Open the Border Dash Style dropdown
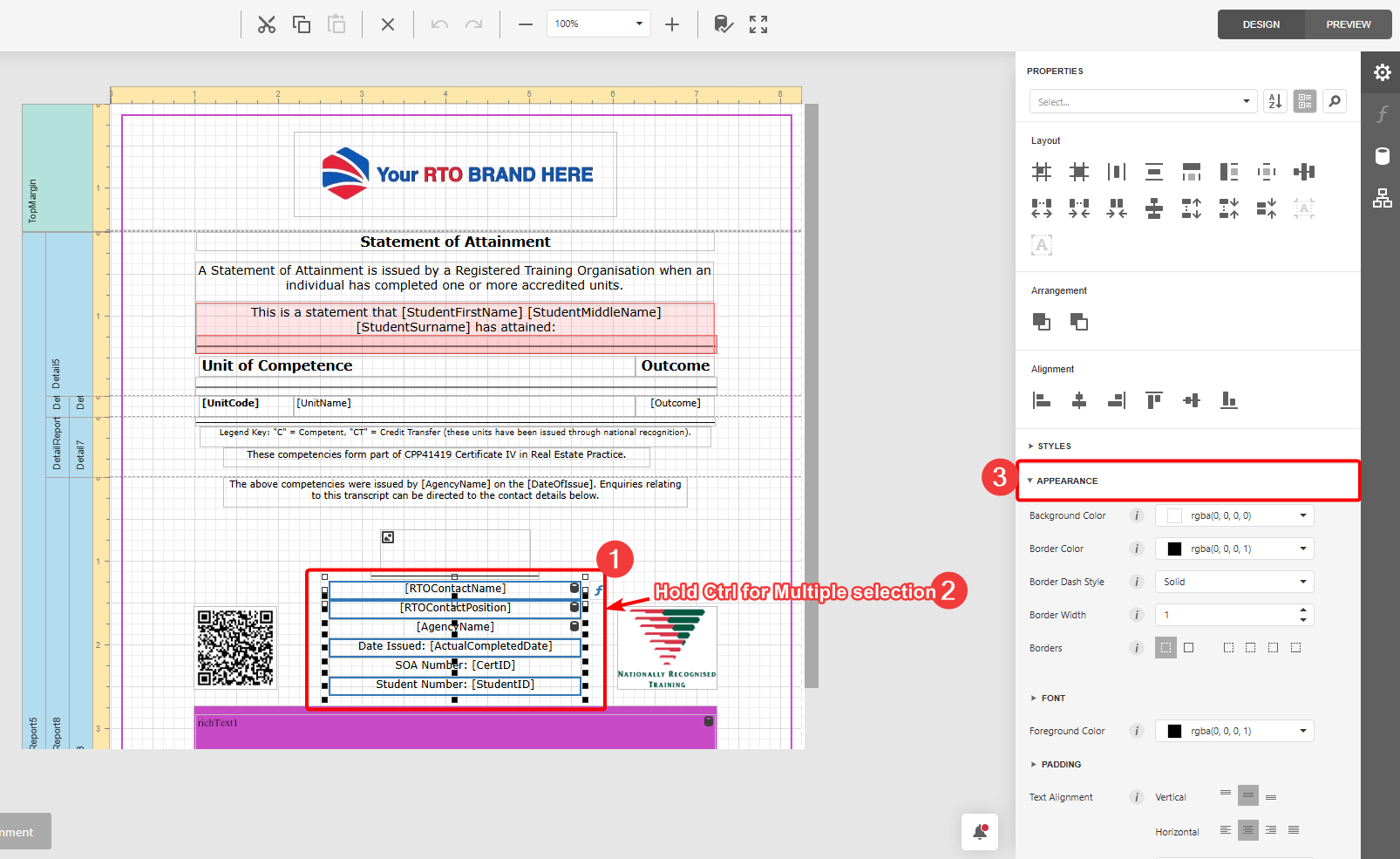This screenshot has width=1400, height=859. (1233, 582)
